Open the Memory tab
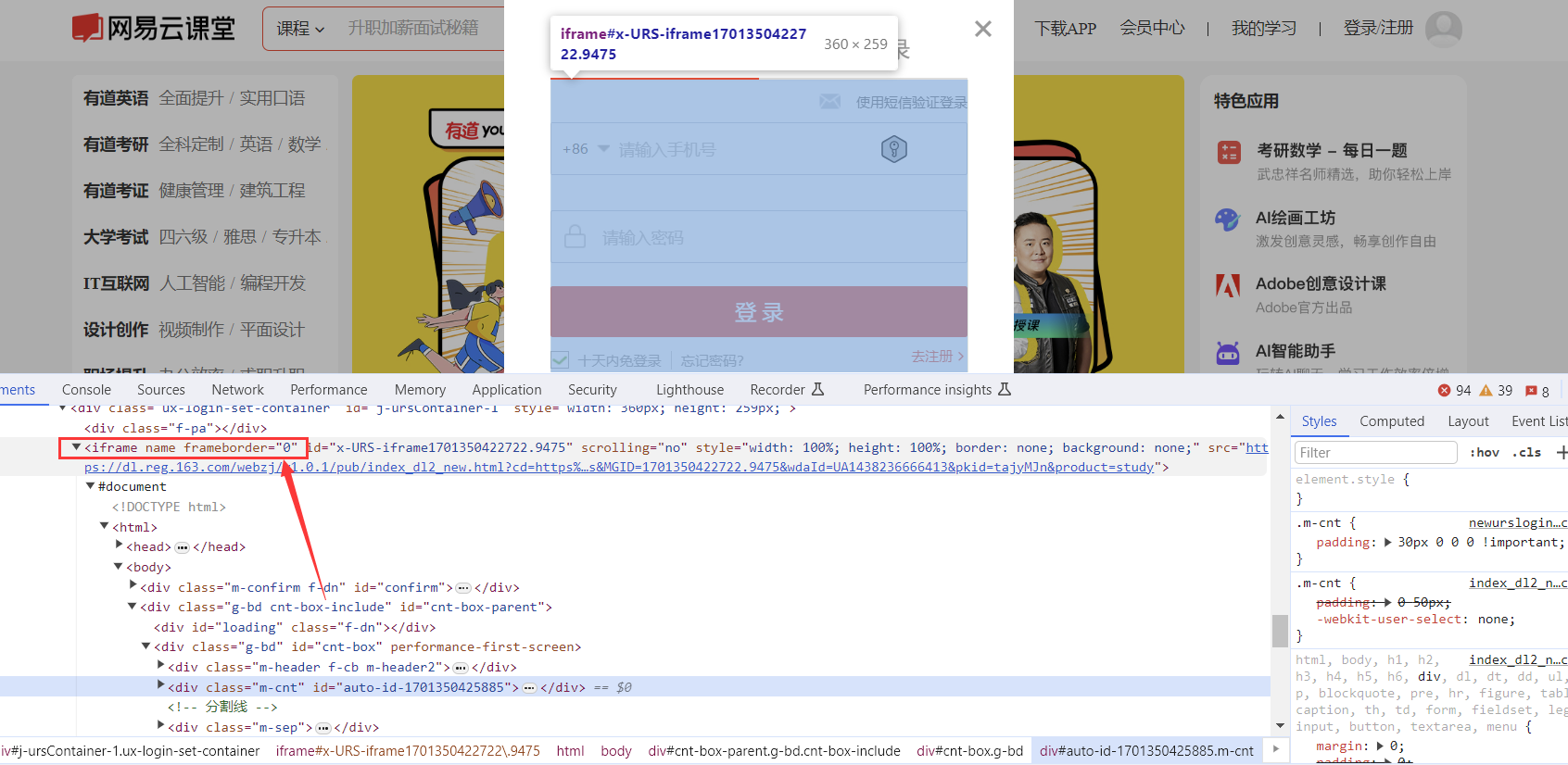The image size is (1568, 765). 420,390
